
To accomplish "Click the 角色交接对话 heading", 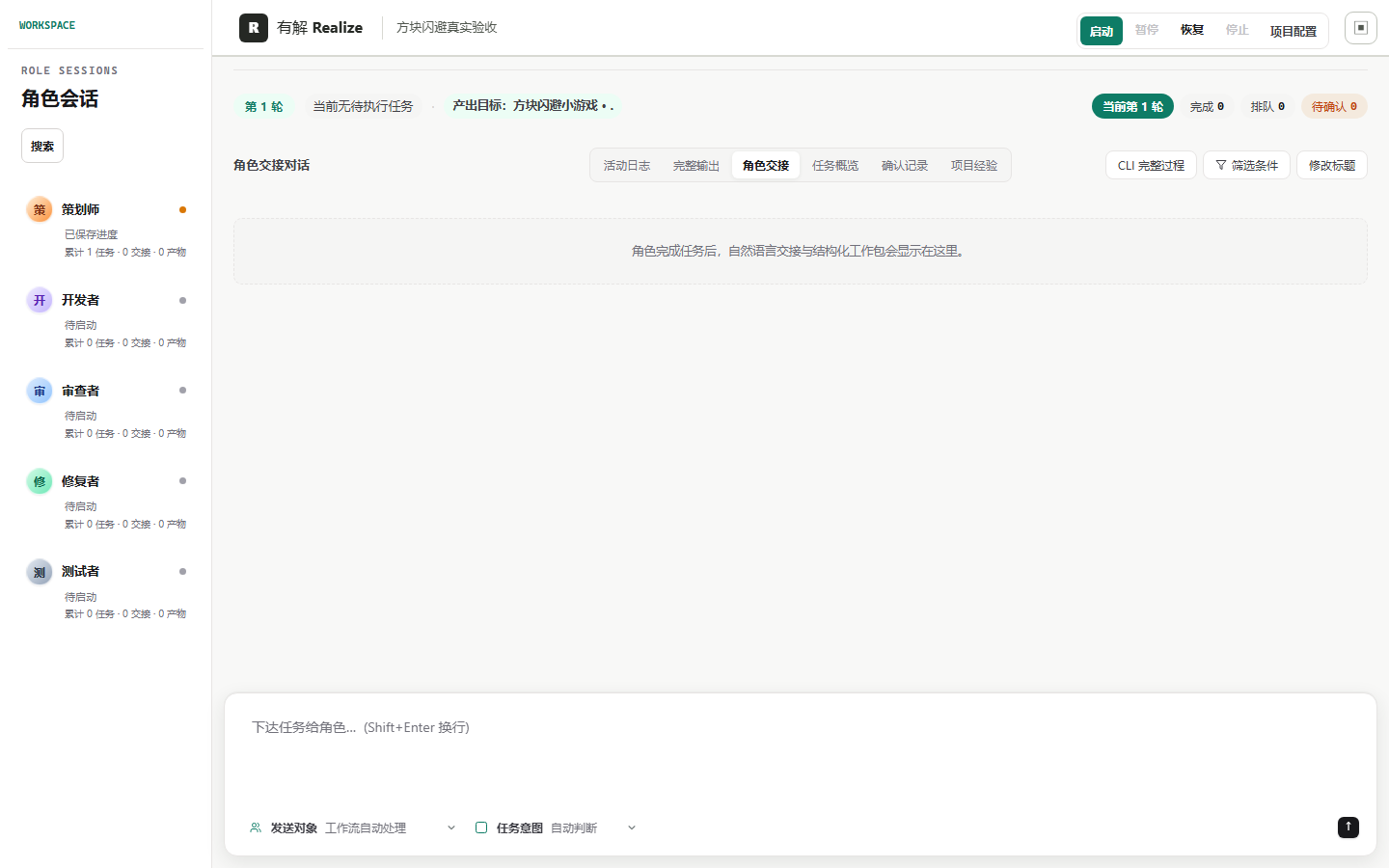I will pyautogui.click(x=271, y=165).
